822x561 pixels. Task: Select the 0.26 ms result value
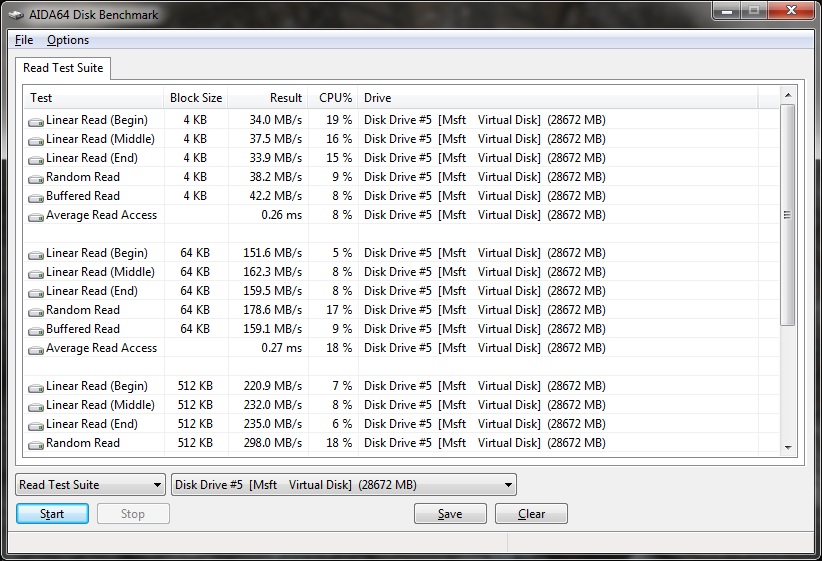[x=282, y=215]
